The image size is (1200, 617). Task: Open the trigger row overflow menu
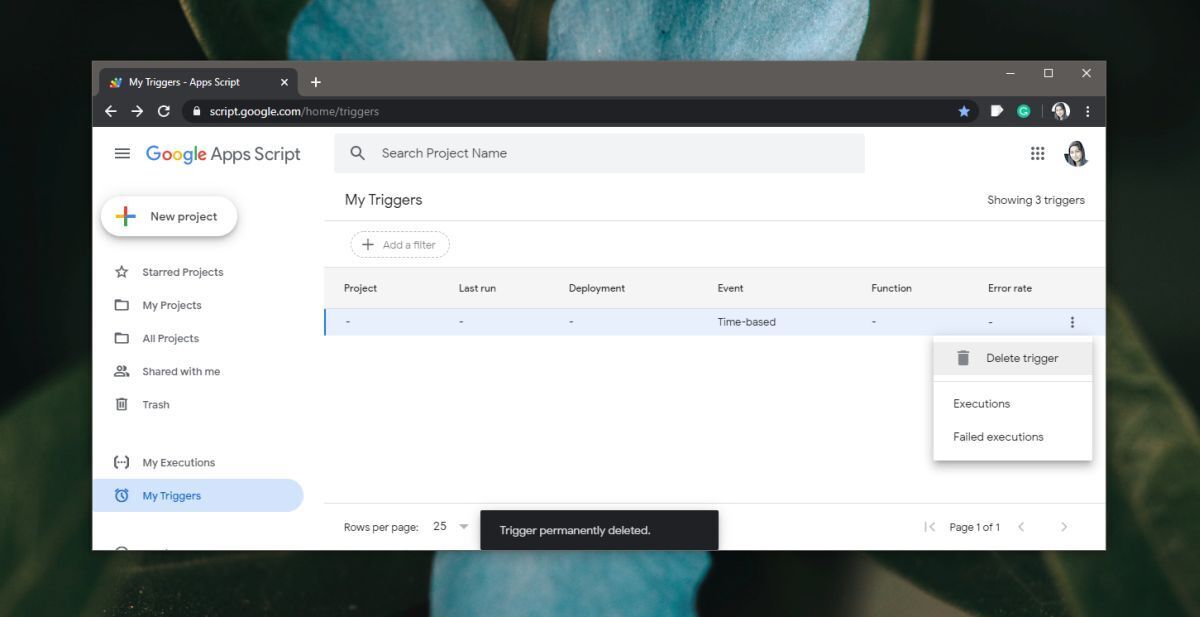pyautogui.click(x=1072, y=321)
